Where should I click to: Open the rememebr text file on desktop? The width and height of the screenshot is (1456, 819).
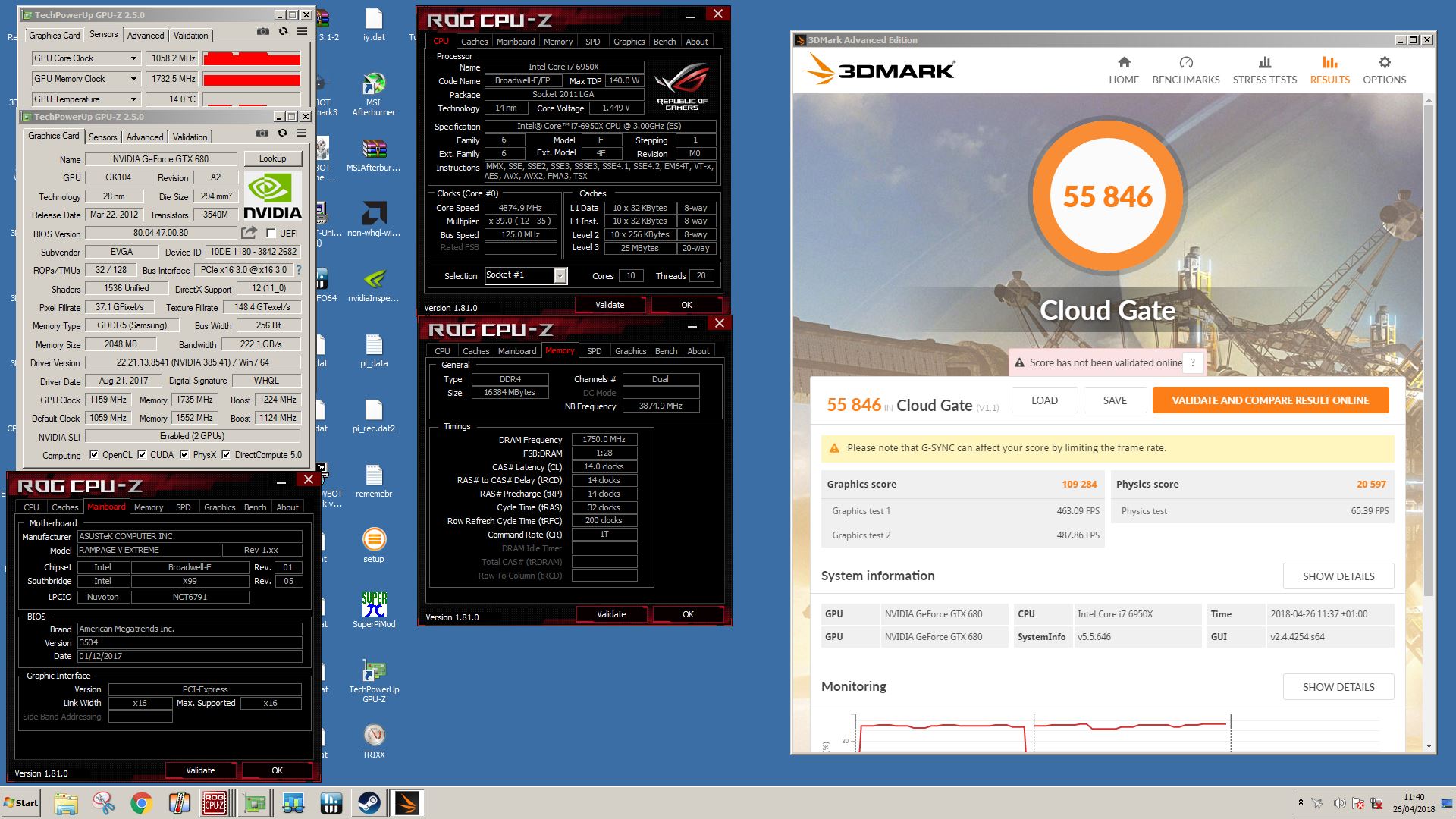pyautogui.click(x=374, y=481)
